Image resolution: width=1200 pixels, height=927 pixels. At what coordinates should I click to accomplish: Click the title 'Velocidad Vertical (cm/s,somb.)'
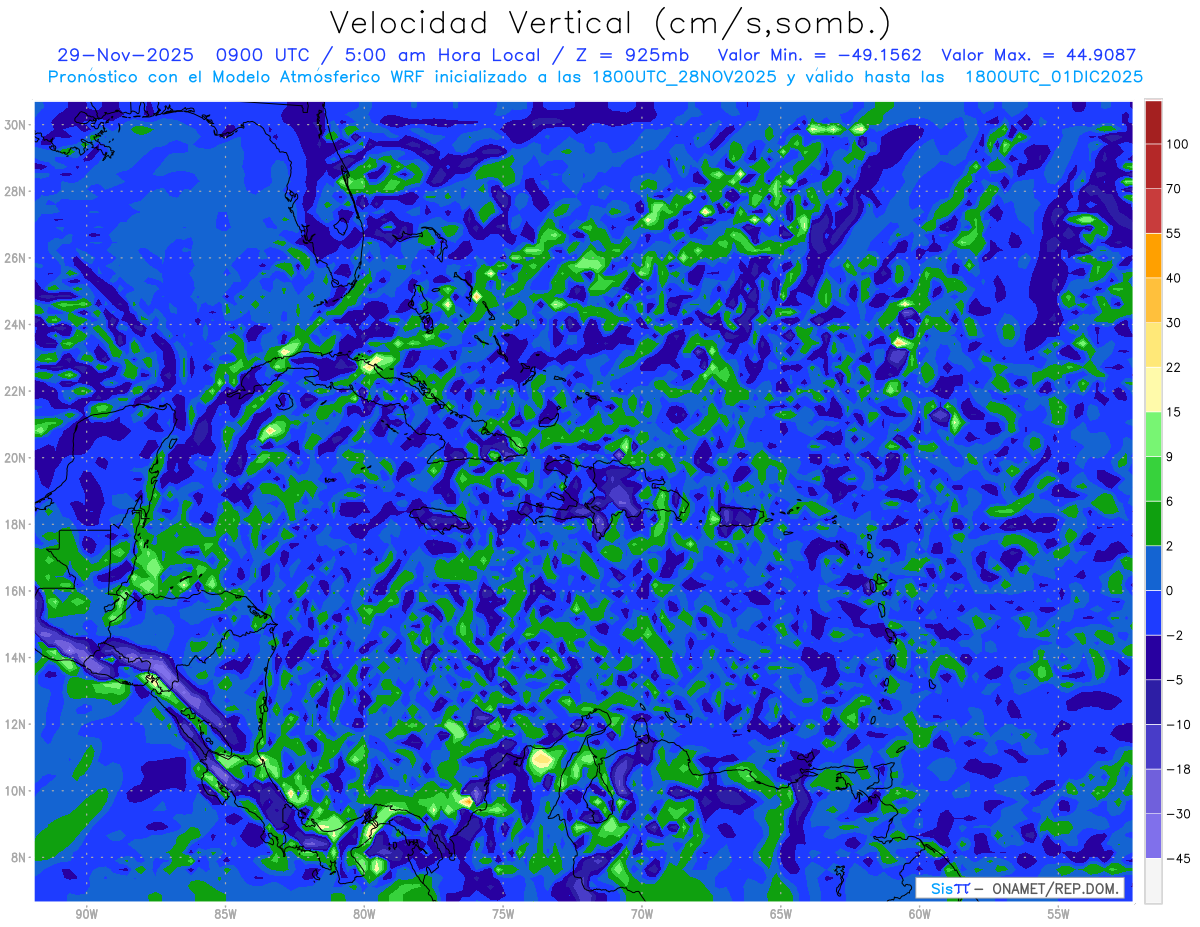(610, 23)
